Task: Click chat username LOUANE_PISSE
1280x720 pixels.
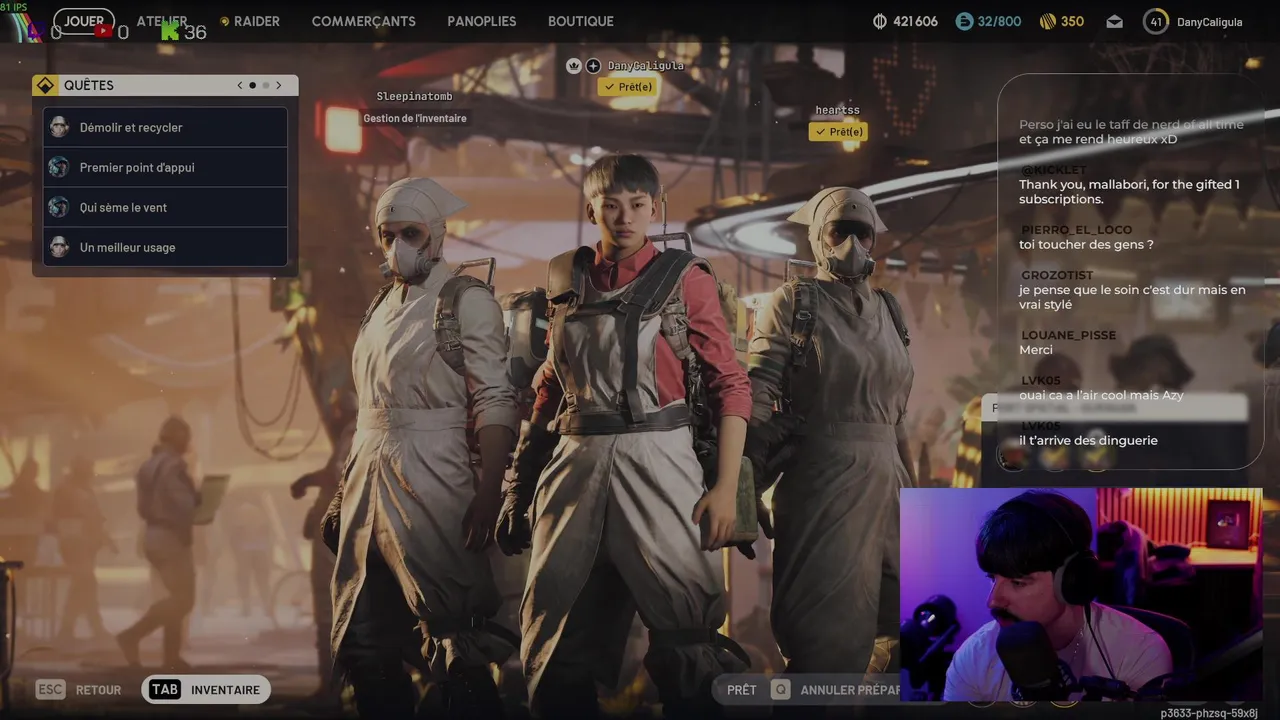Action: coord(1068,335)
